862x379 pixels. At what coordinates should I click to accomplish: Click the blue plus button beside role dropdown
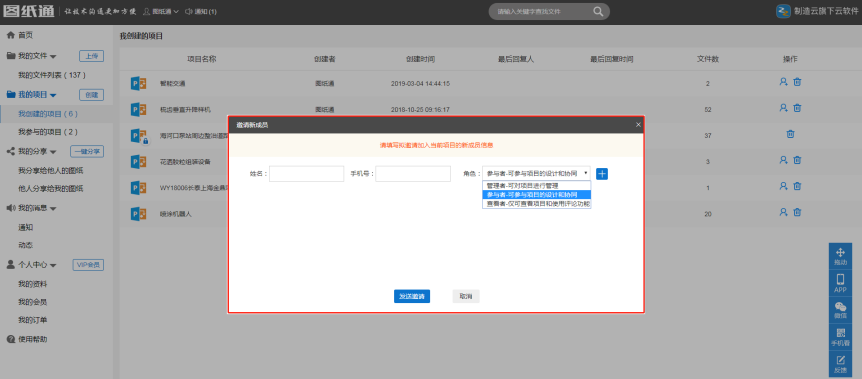point(602,174)
